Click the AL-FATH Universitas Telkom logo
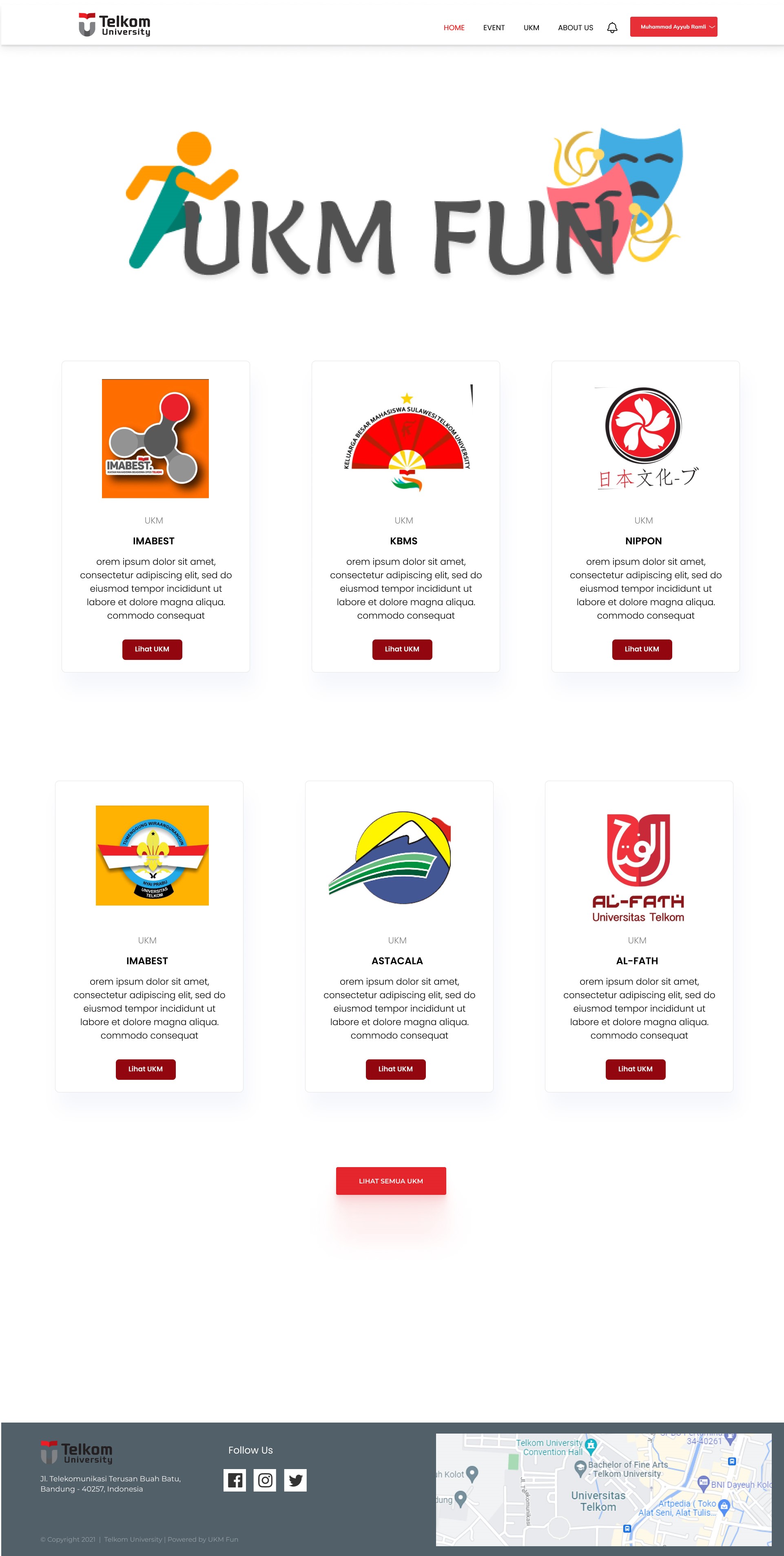This screenshot has height=1556, width=784. pos(638,868)
